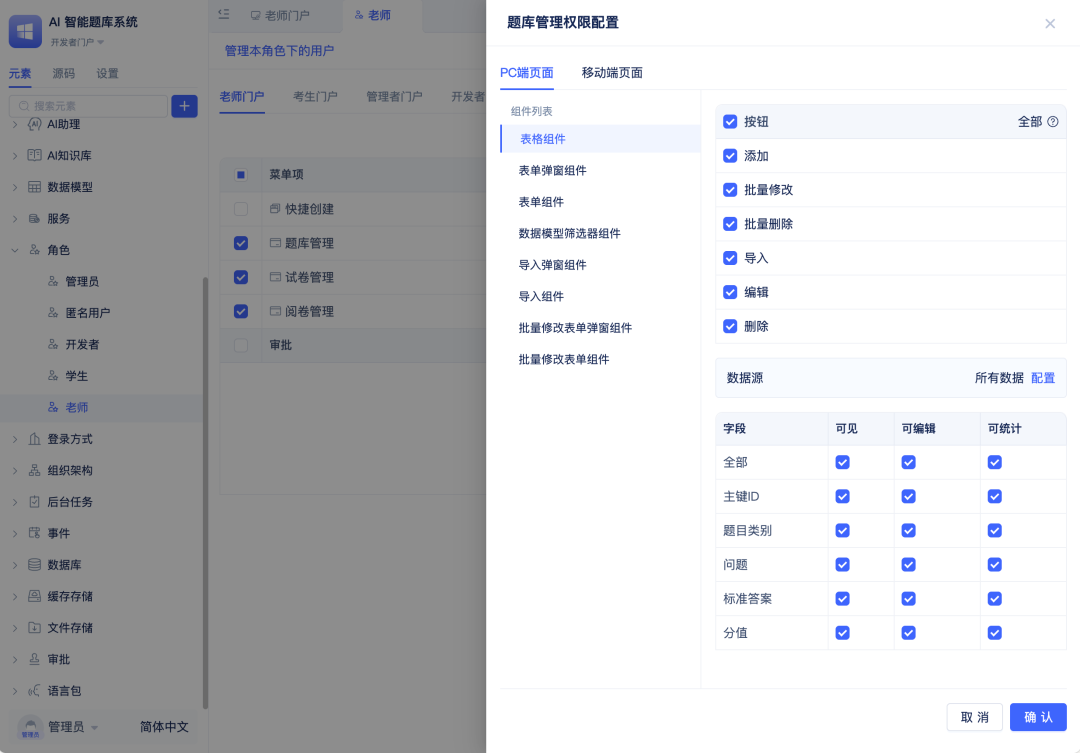Switch to the 移动端页面 tab
The width and height of the screenshot is (1080, 753).
[612, 73]
